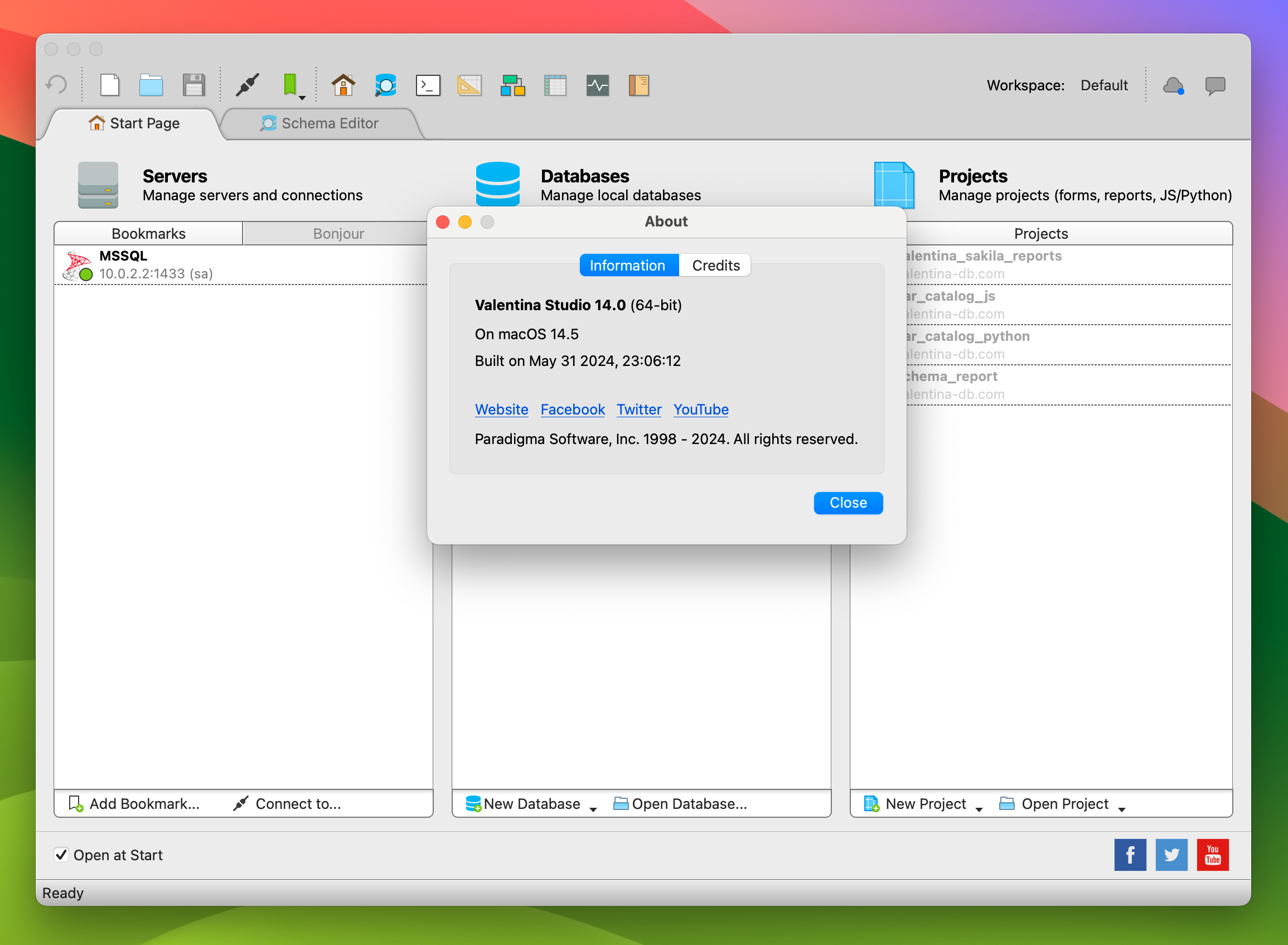Click the cloud icon in the toolbar
Viewport: 1288px width, 945px height.
point(1173,85)
